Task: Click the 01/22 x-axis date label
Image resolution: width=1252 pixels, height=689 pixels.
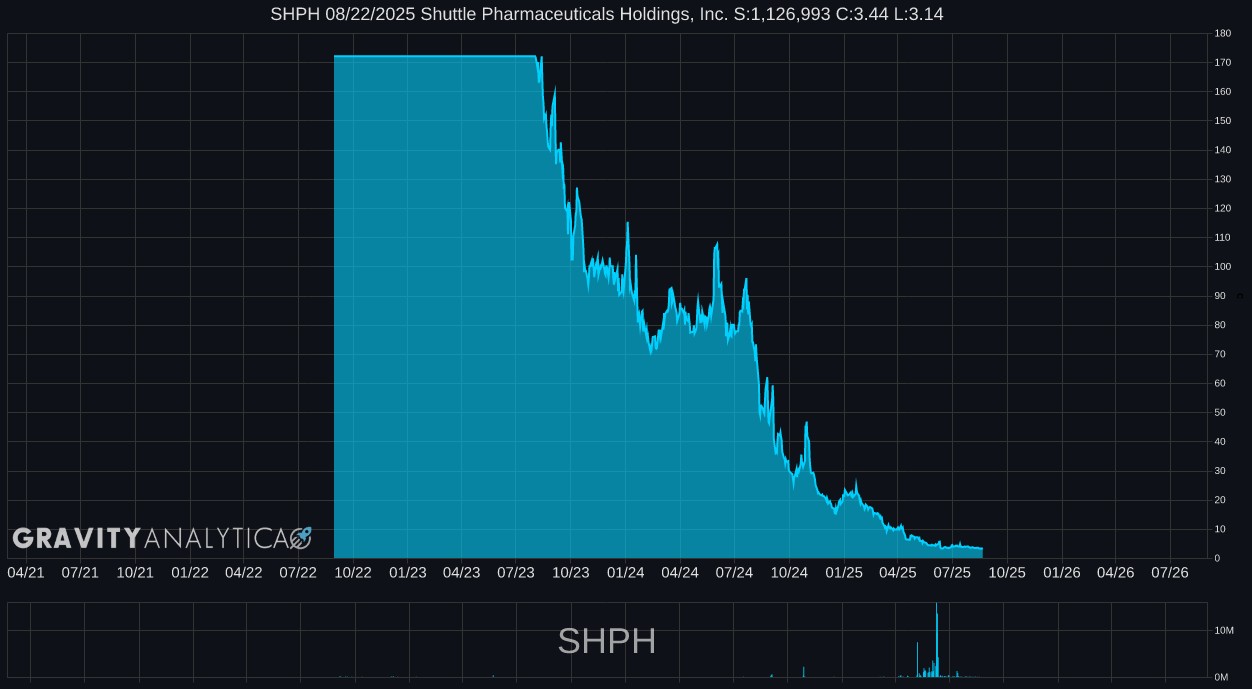Action: coord(190,572)
